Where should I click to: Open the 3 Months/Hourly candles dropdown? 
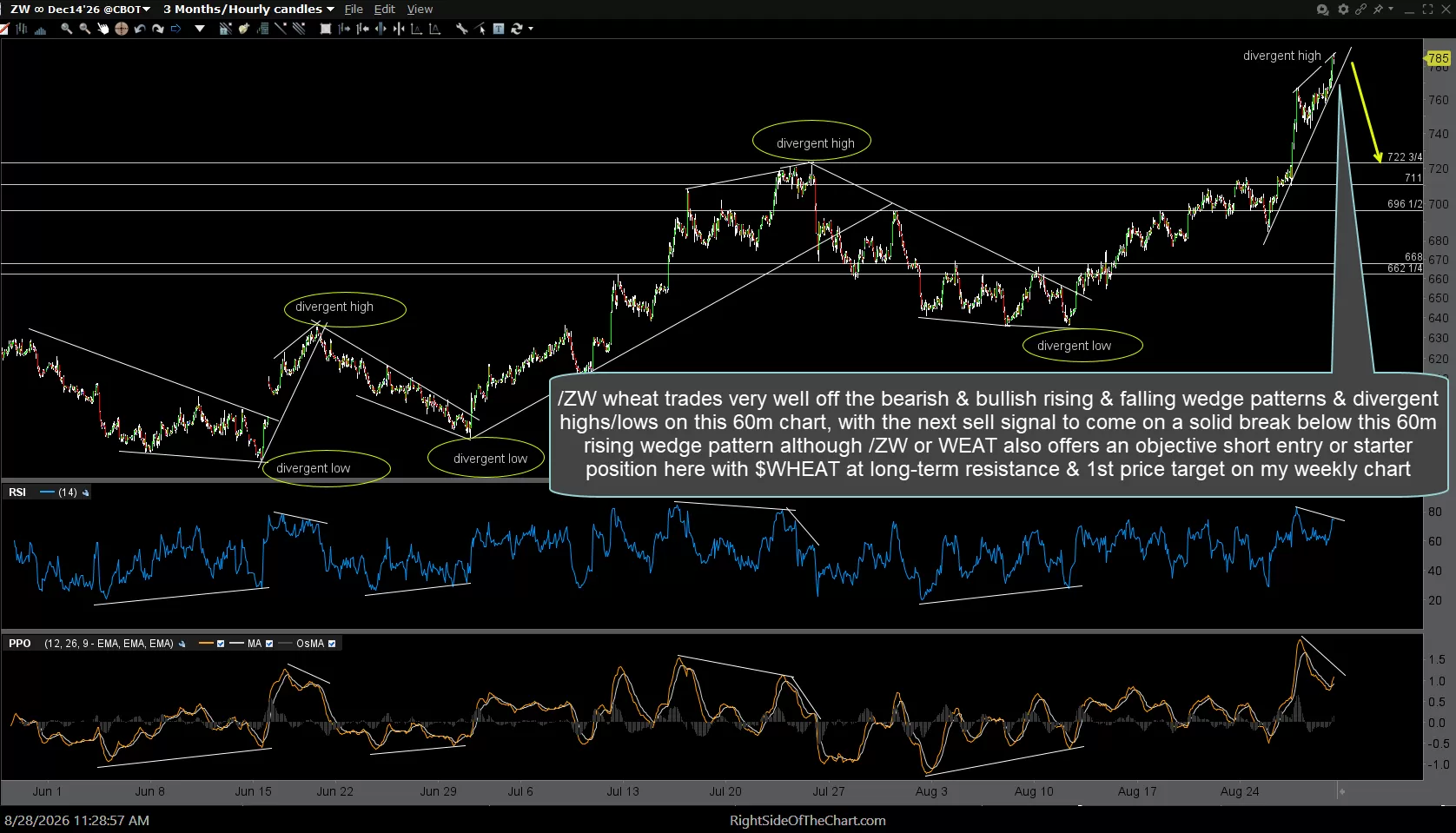coord(248,10)
